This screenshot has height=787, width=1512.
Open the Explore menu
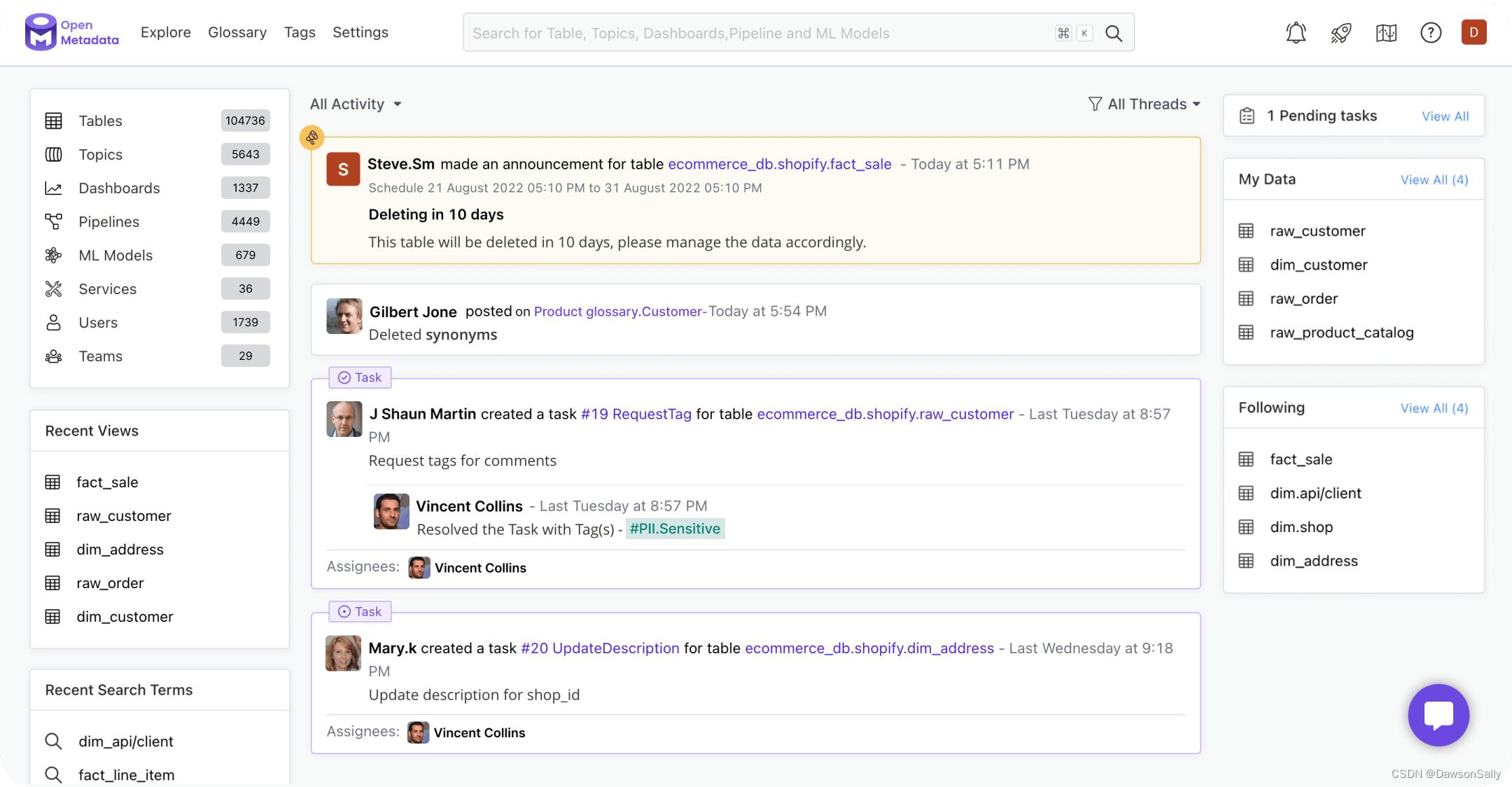coord(165,32)
